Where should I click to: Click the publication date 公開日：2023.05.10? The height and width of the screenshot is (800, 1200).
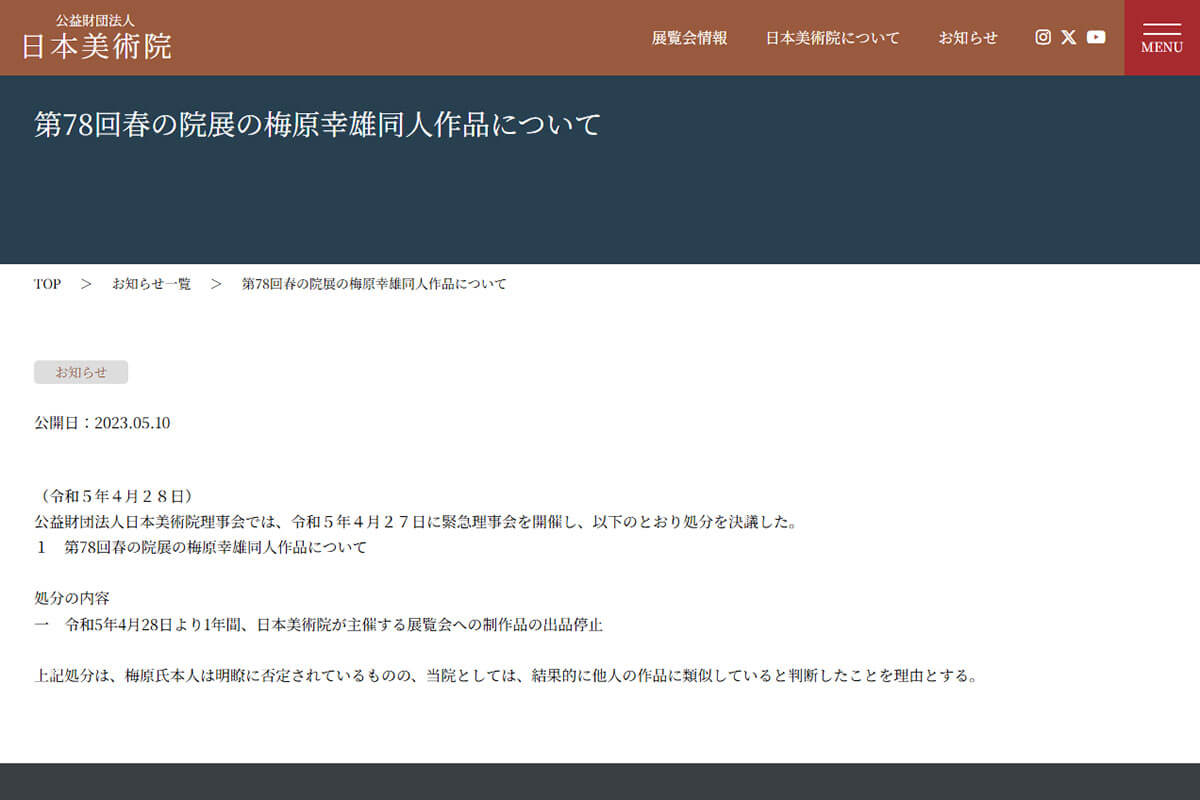click(x=102, y=423)
